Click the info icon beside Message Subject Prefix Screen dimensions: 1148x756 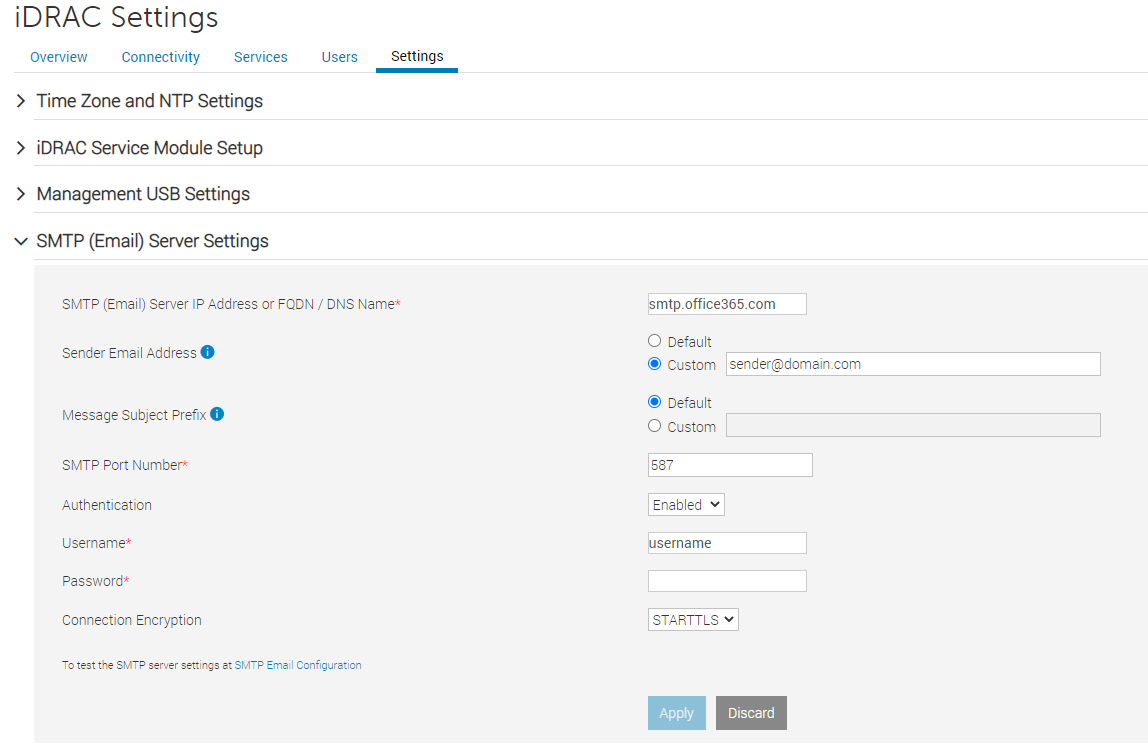[x=217, y=413]
